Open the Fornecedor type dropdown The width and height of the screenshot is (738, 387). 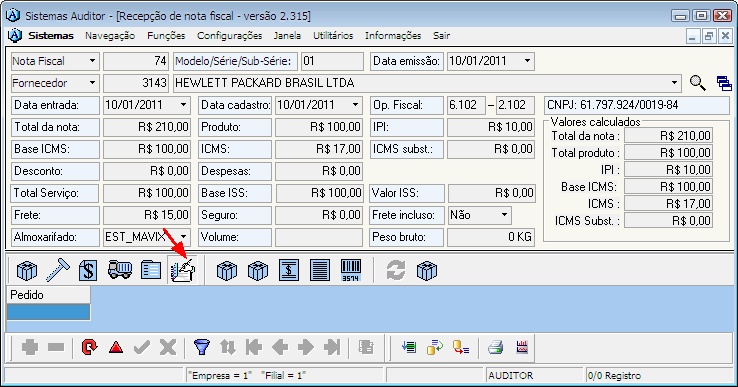[92, 83]
